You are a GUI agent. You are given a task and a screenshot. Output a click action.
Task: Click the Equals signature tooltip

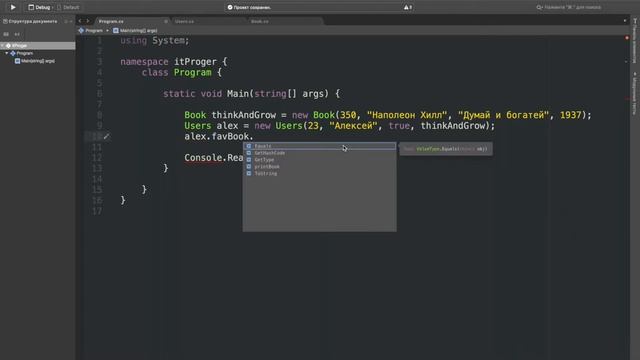446,149
